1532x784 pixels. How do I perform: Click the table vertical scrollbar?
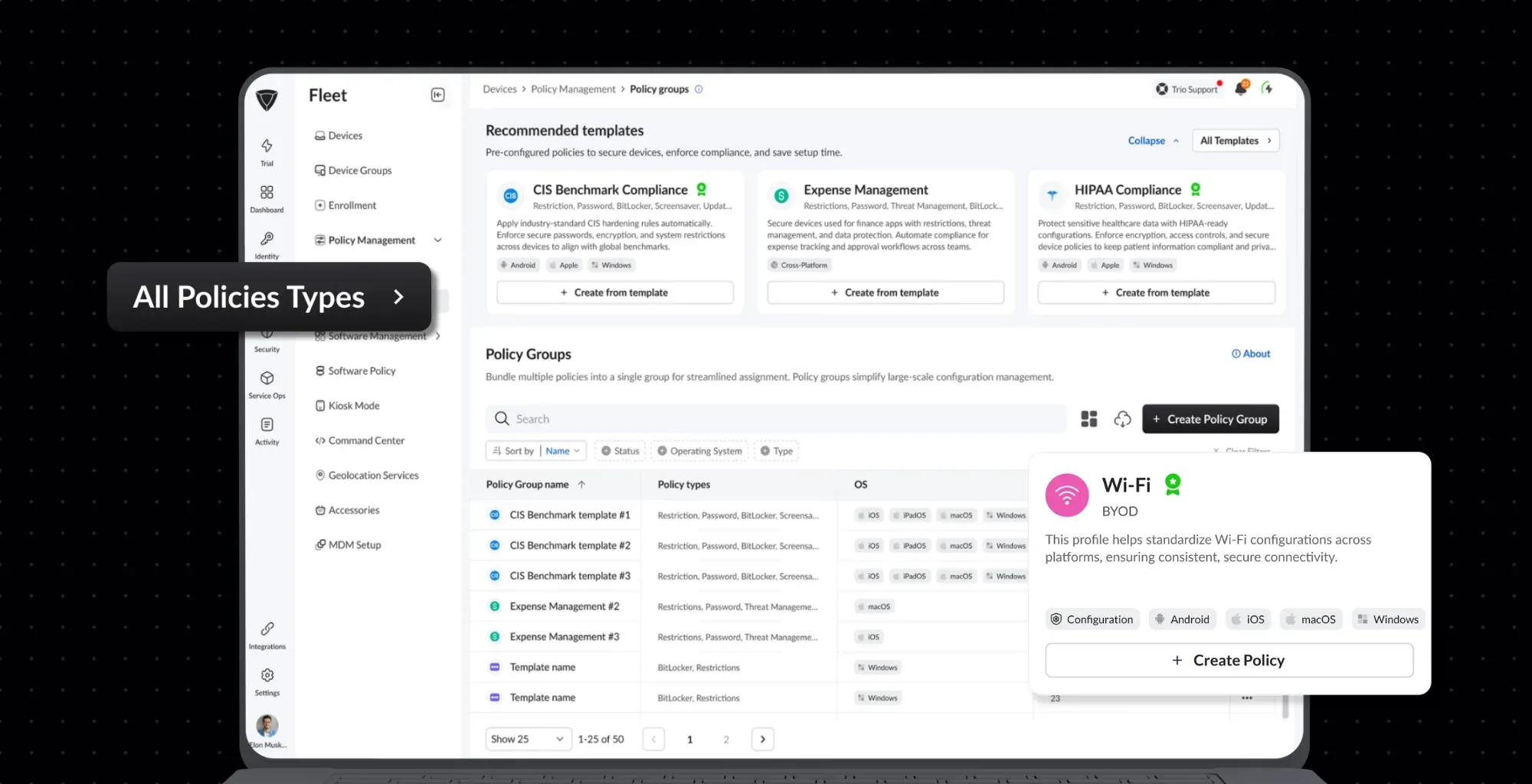pos(1285,706)
